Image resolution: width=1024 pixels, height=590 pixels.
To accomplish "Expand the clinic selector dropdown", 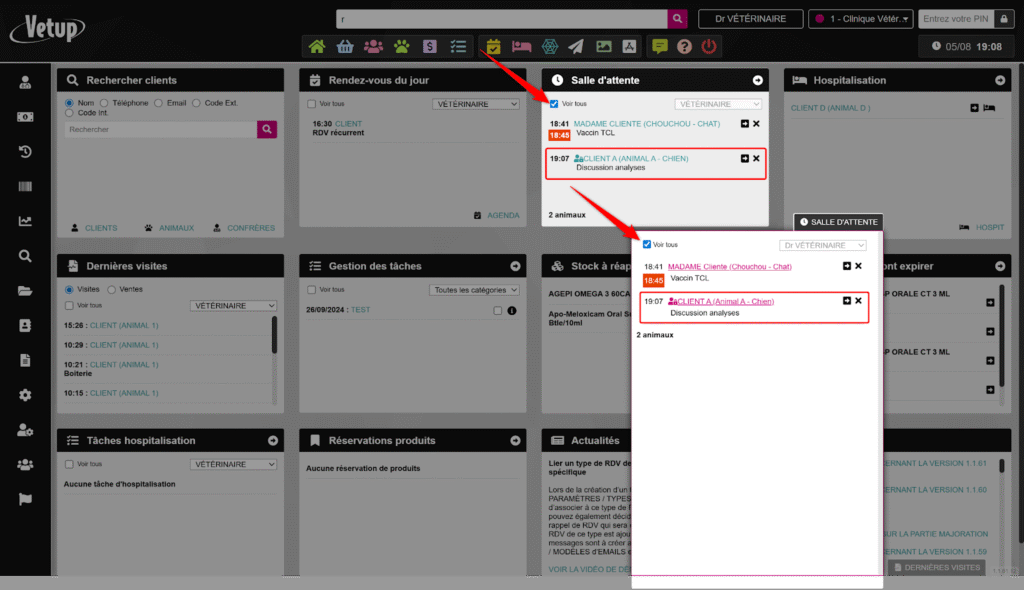I will (x=861, y=19).
